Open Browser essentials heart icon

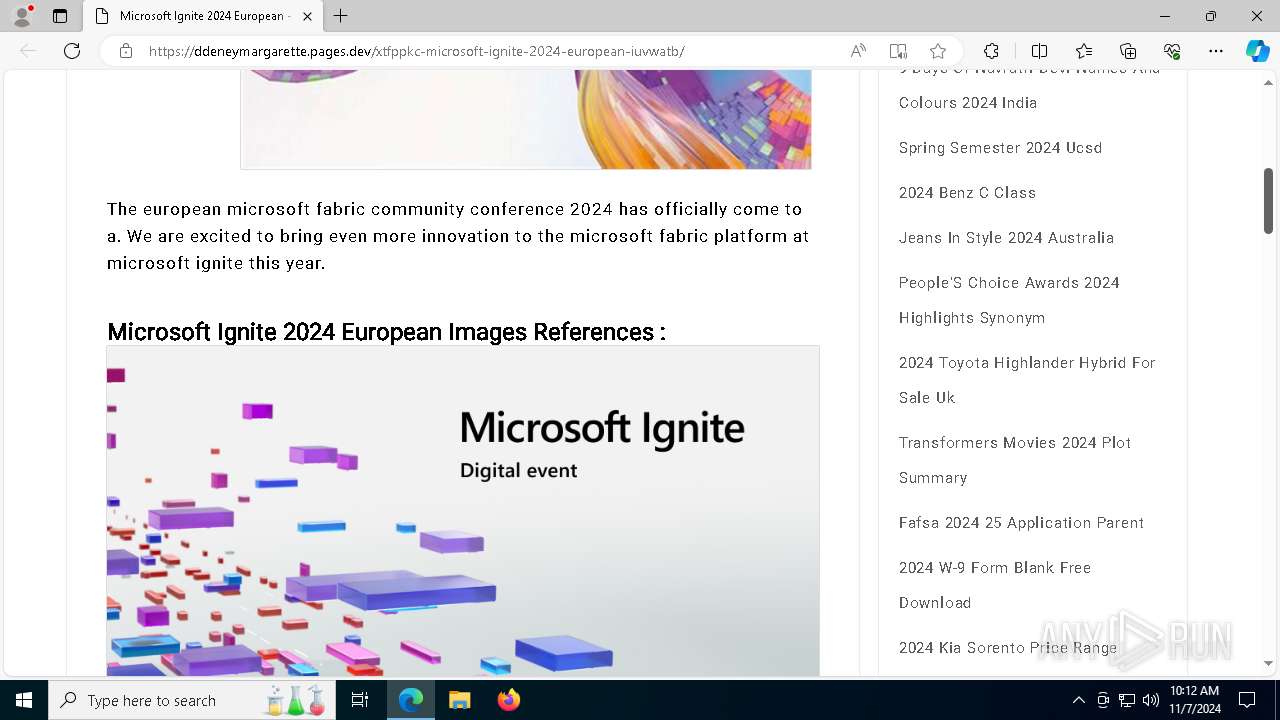point(1172,51)
